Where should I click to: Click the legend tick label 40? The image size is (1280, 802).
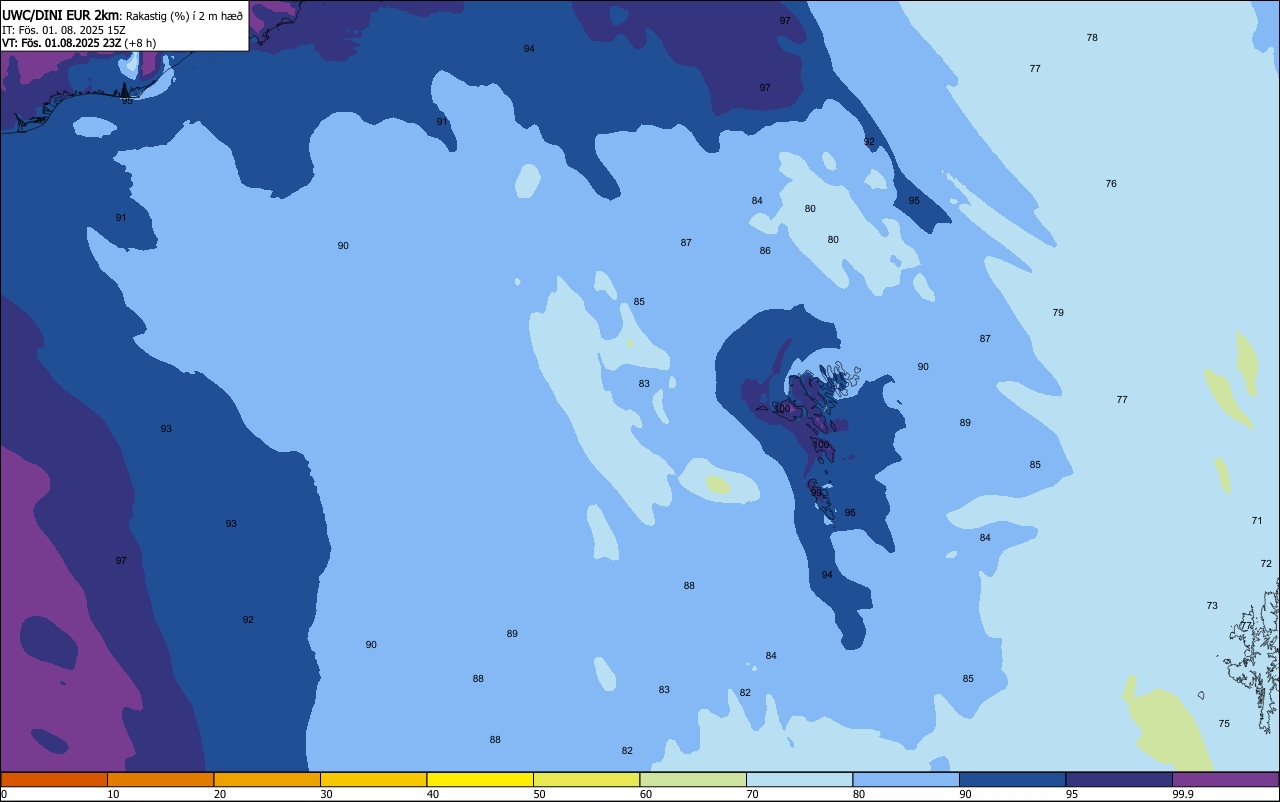click(x=433, y=794)
